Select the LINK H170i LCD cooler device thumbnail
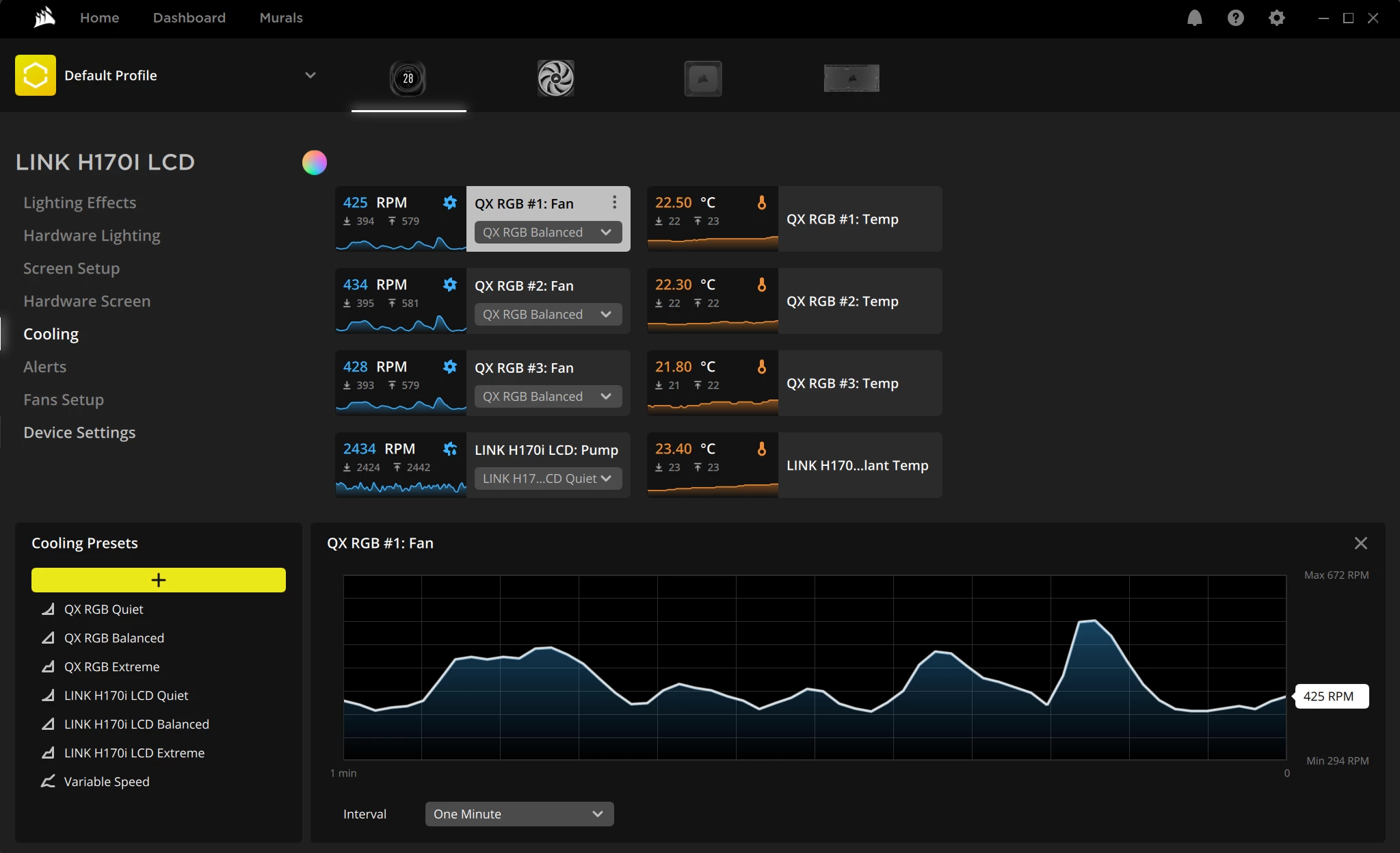This screenshot has height=853, width=1400. [408, 78]
